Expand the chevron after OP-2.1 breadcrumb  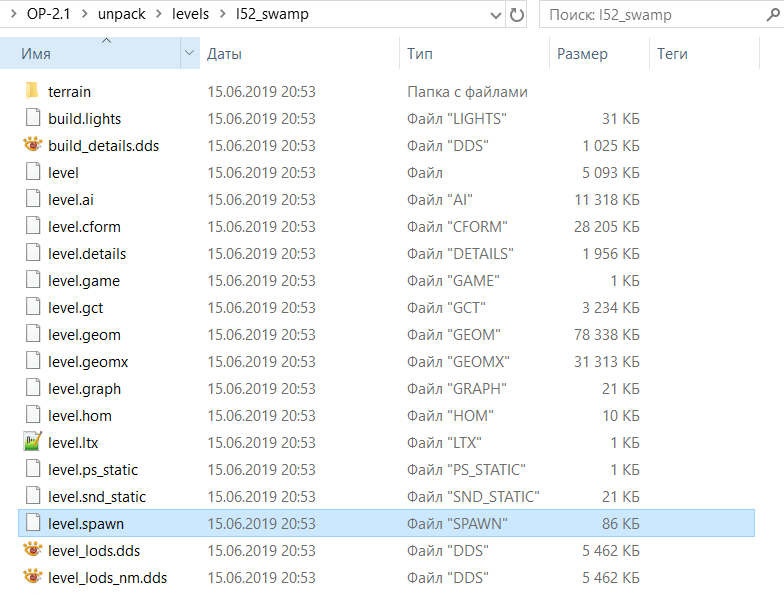tap(84, 14)
